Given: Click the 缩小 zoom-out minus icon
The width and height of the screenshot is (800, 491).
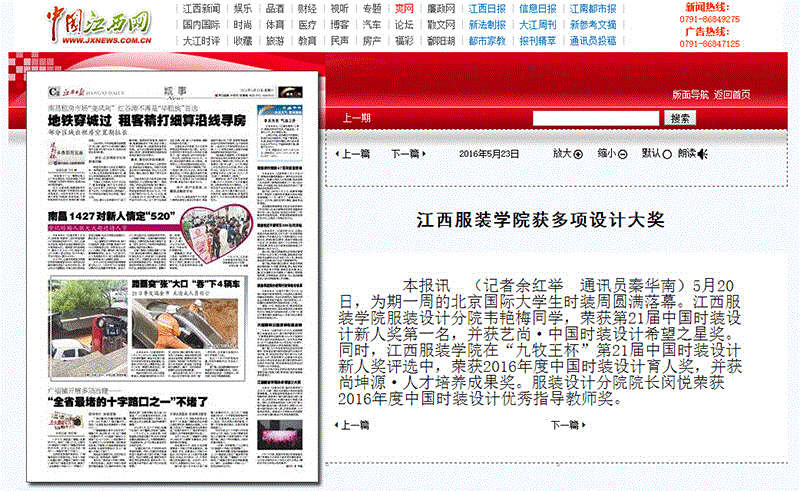Looking at the screenshot, I should 622,154.
